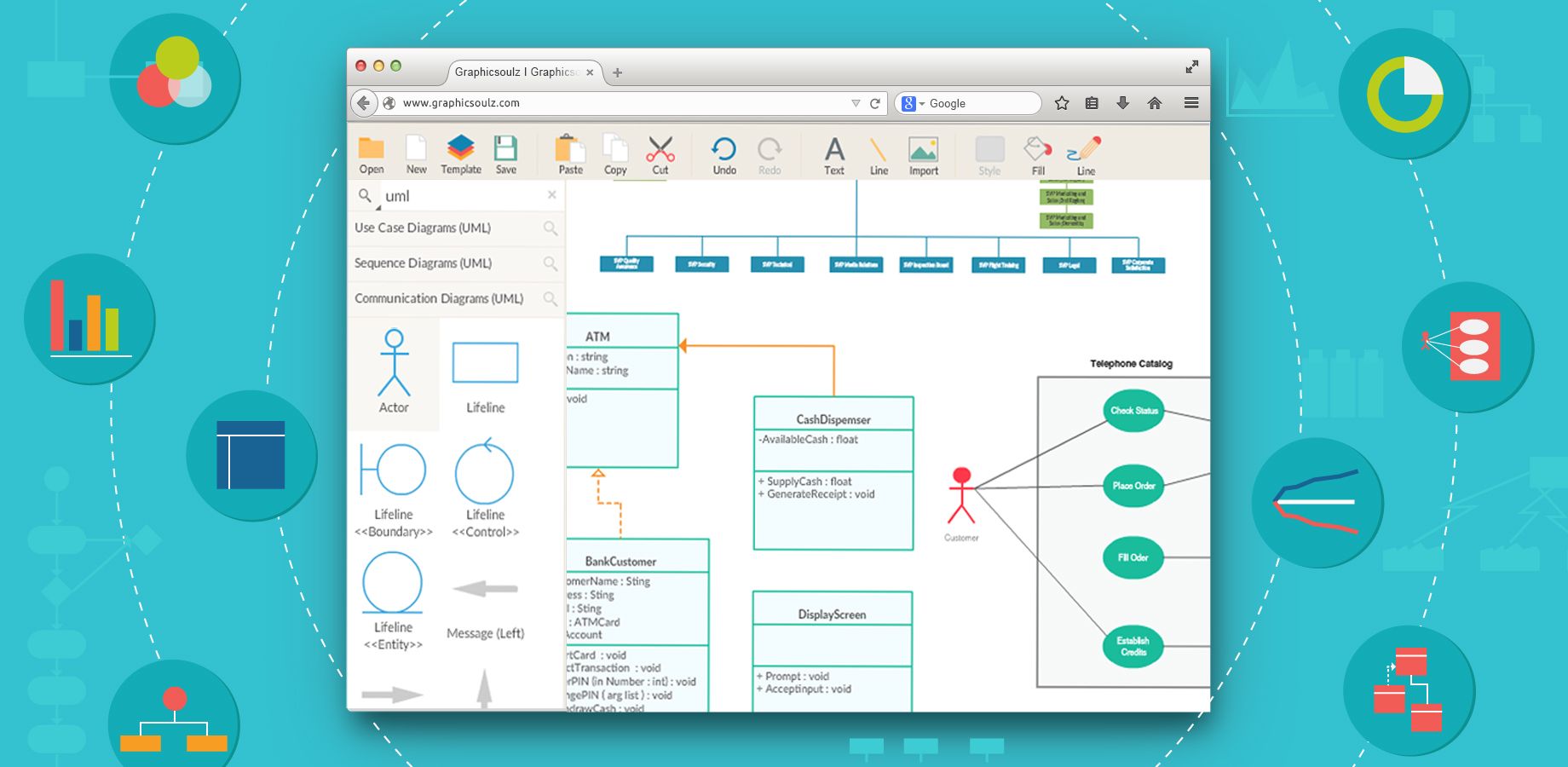Click the Establish Credits use case
1568x767 pixels.
[1133, 646]
